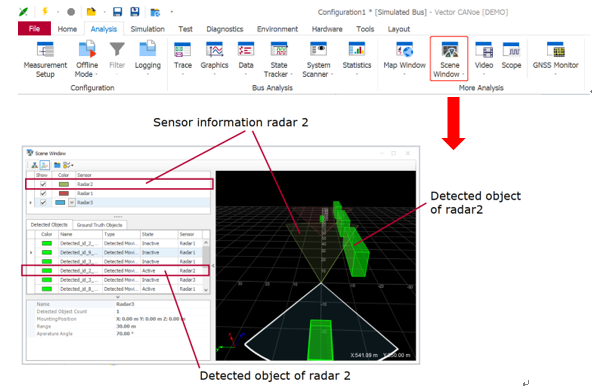Screen dimensions: 592x386
Task: Open the Trace analysis window
Action: point(183,56)
